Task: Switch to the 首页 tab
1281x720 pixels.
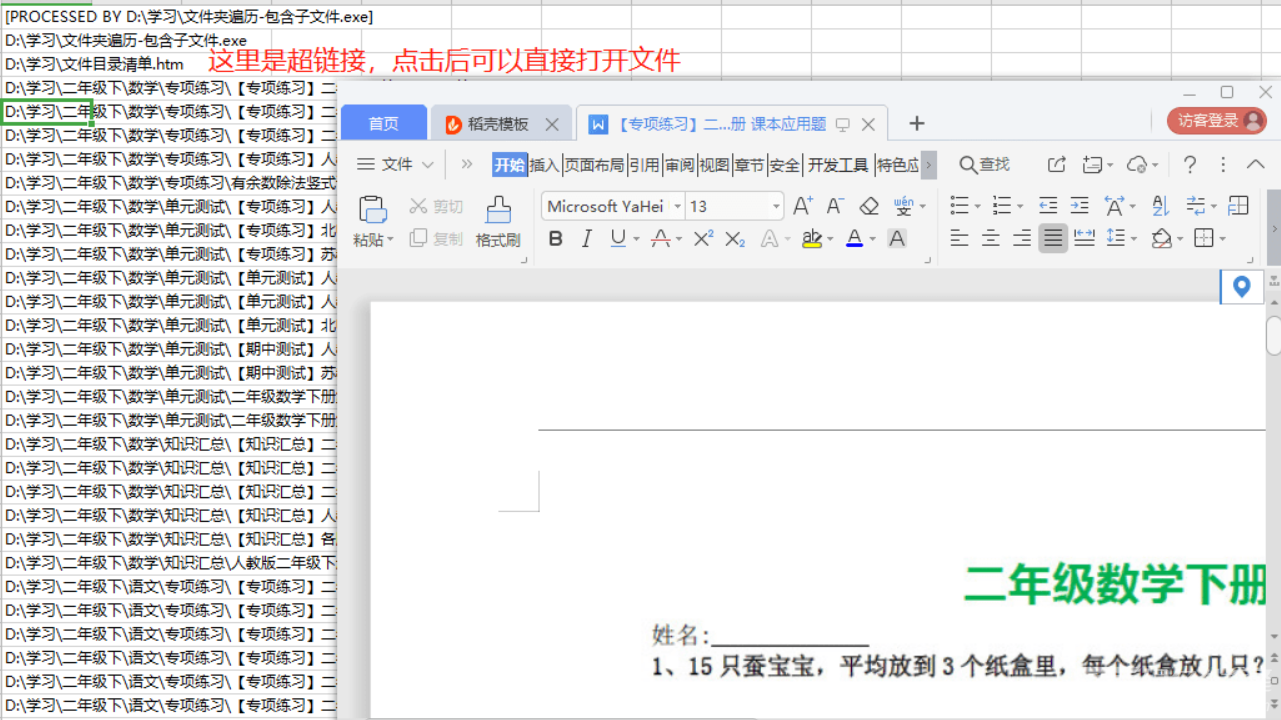Action: click(x=383, y=123)
